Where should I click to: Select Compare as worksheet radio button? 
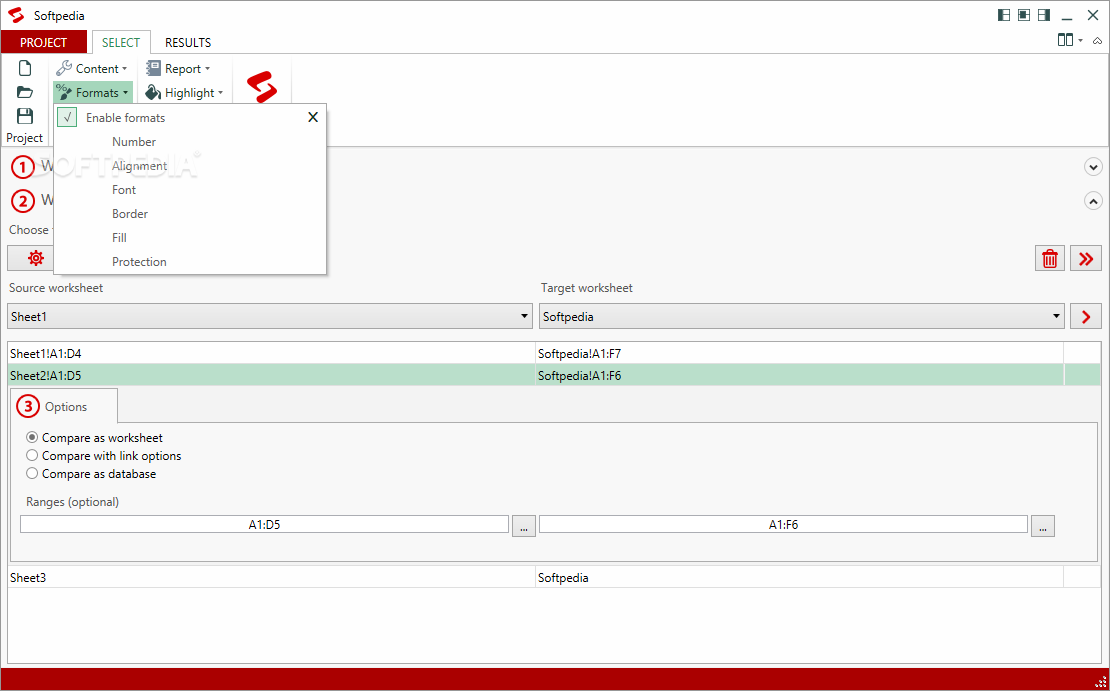(32, 438)
